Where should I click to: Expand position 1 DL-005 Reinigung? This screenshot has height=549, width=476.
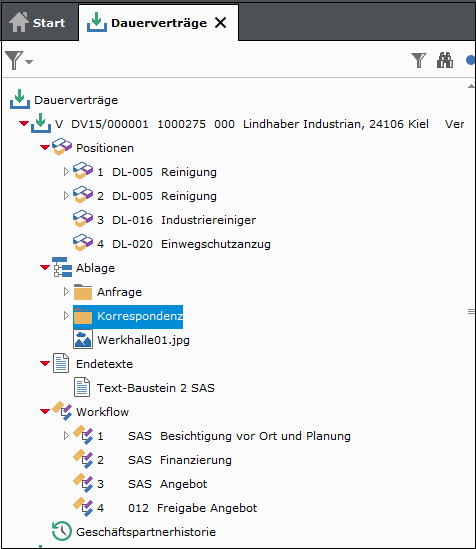tap(66, 172)
